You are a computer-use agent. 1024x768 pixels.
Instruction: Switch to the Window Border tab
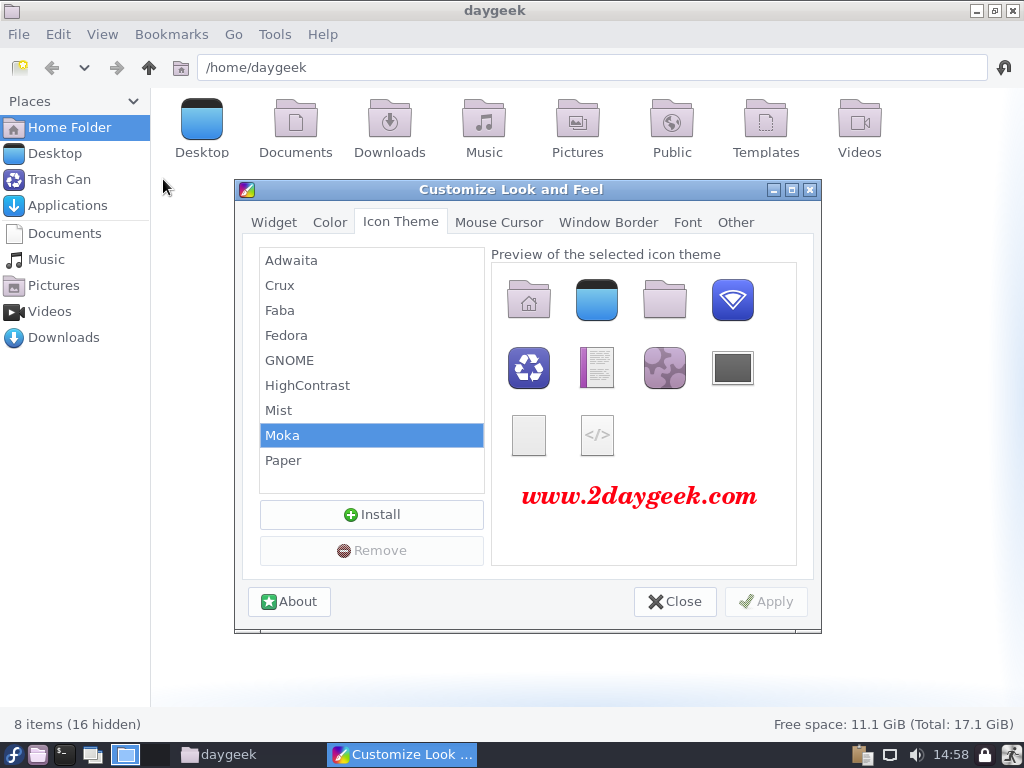pos(608,222)
